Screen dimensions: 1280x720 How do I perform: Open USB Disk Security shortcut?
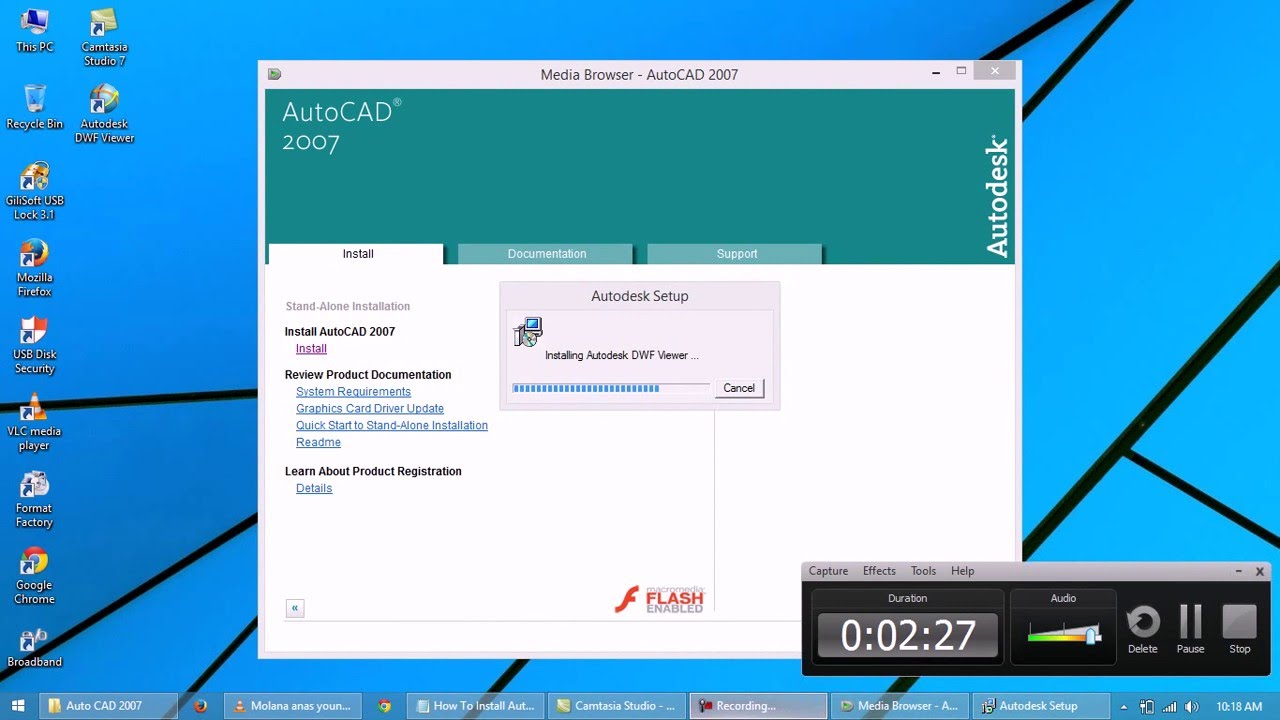[34, 345]
